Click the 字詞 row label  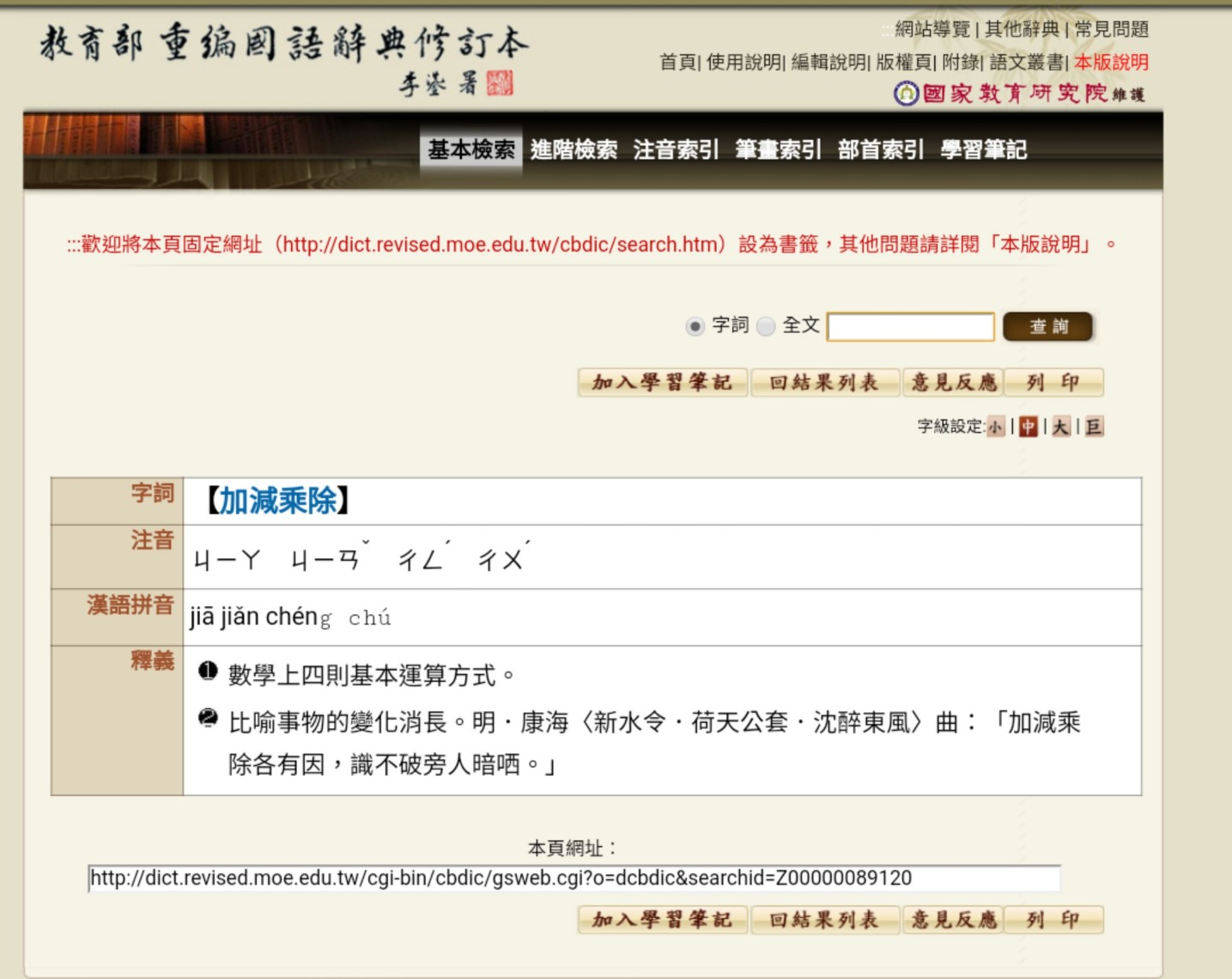(152, 493)
